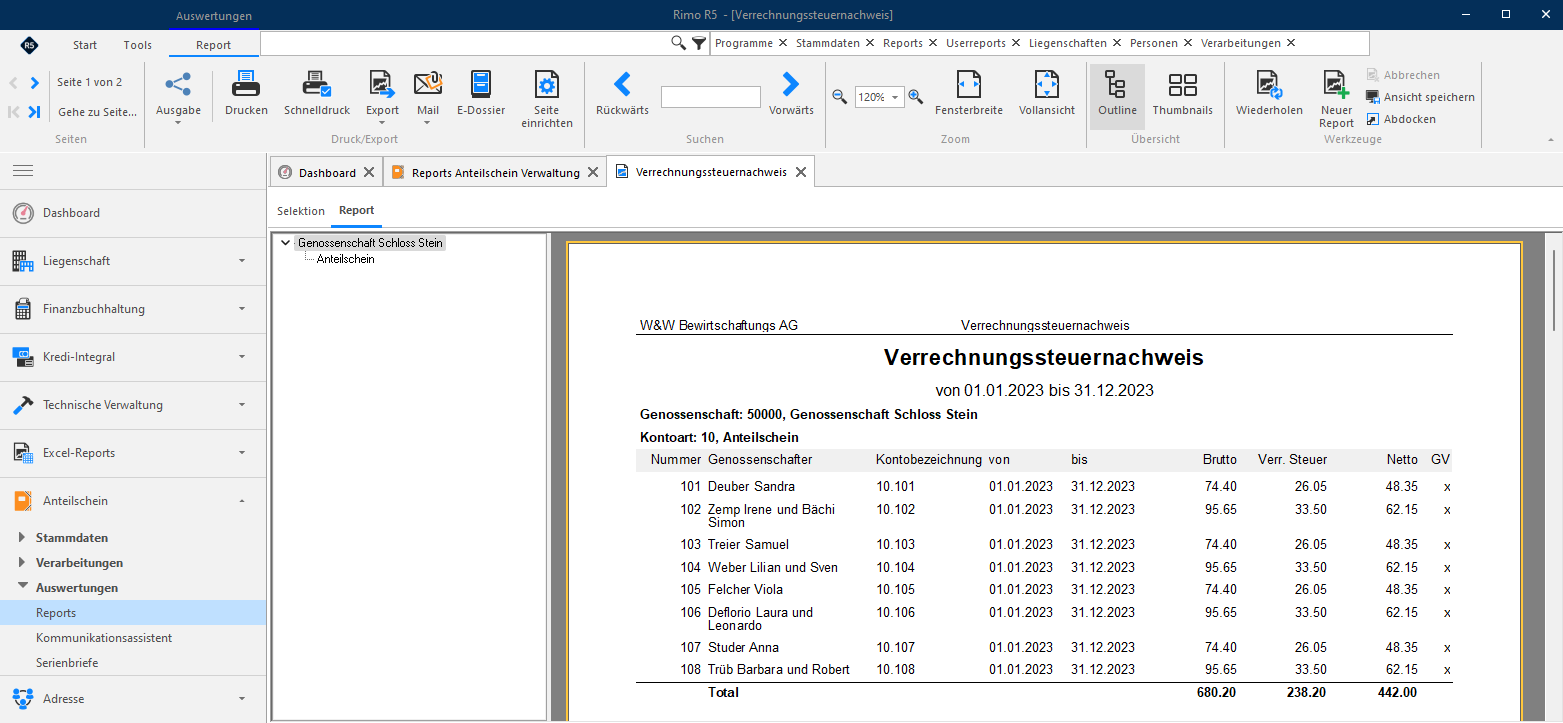
Task: Open Kommunikationsassistent in the sidebar
Action: point(104,638)
